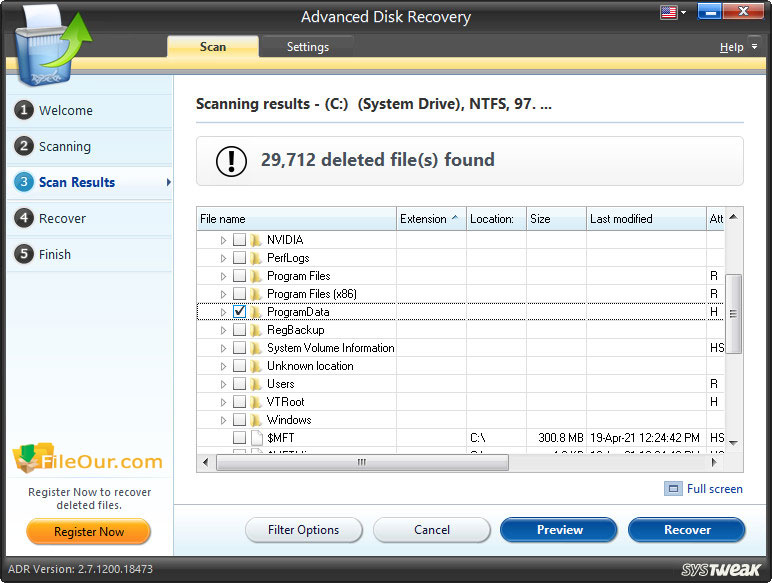Check the Users folder checkbox
The image size is (772, 583).
[239, 384]
